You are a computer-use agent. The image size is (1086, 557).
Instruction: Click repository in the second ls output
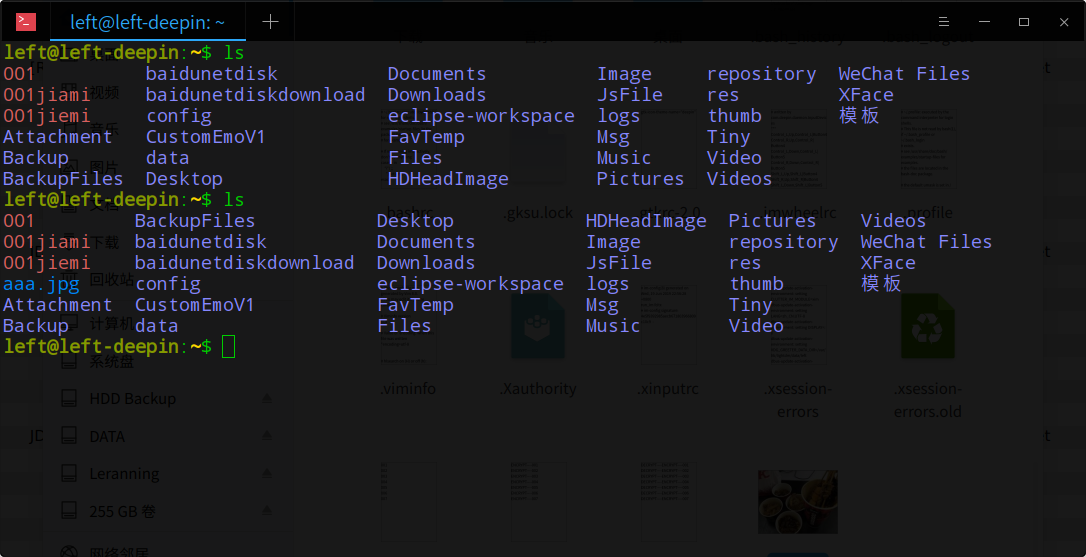pyautogui.click(x=783, y=242)
